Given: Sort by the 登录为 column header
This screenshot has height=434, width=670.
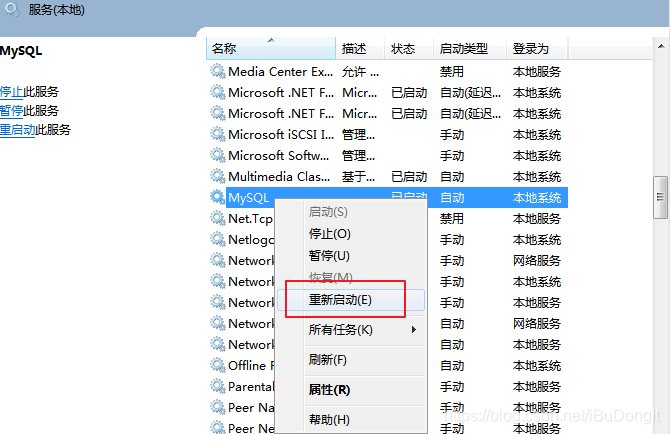Looking at the screenshot, I should coord(538,48).
